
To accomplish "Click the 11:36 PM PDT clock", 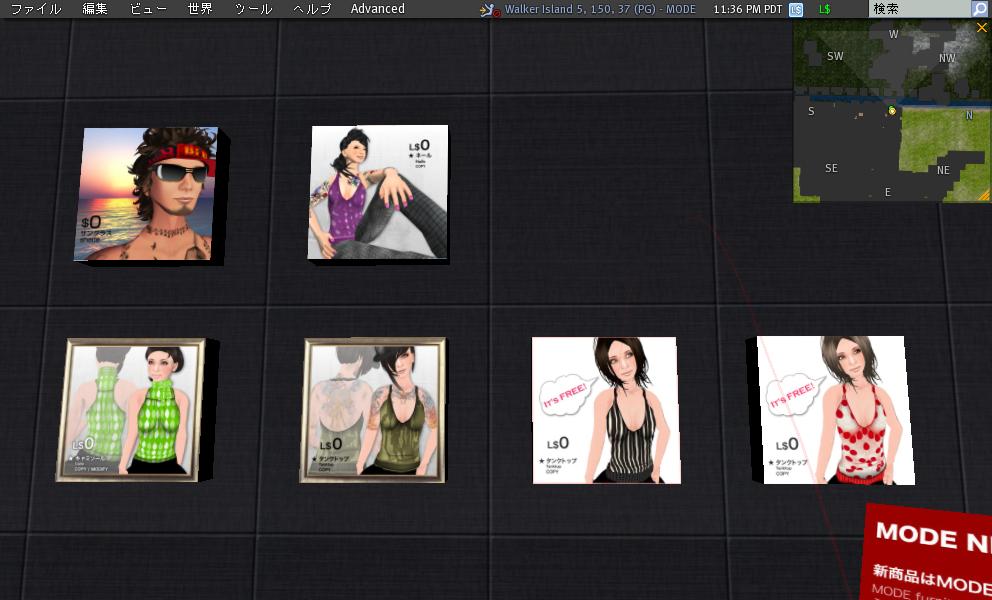I will 748,9.
